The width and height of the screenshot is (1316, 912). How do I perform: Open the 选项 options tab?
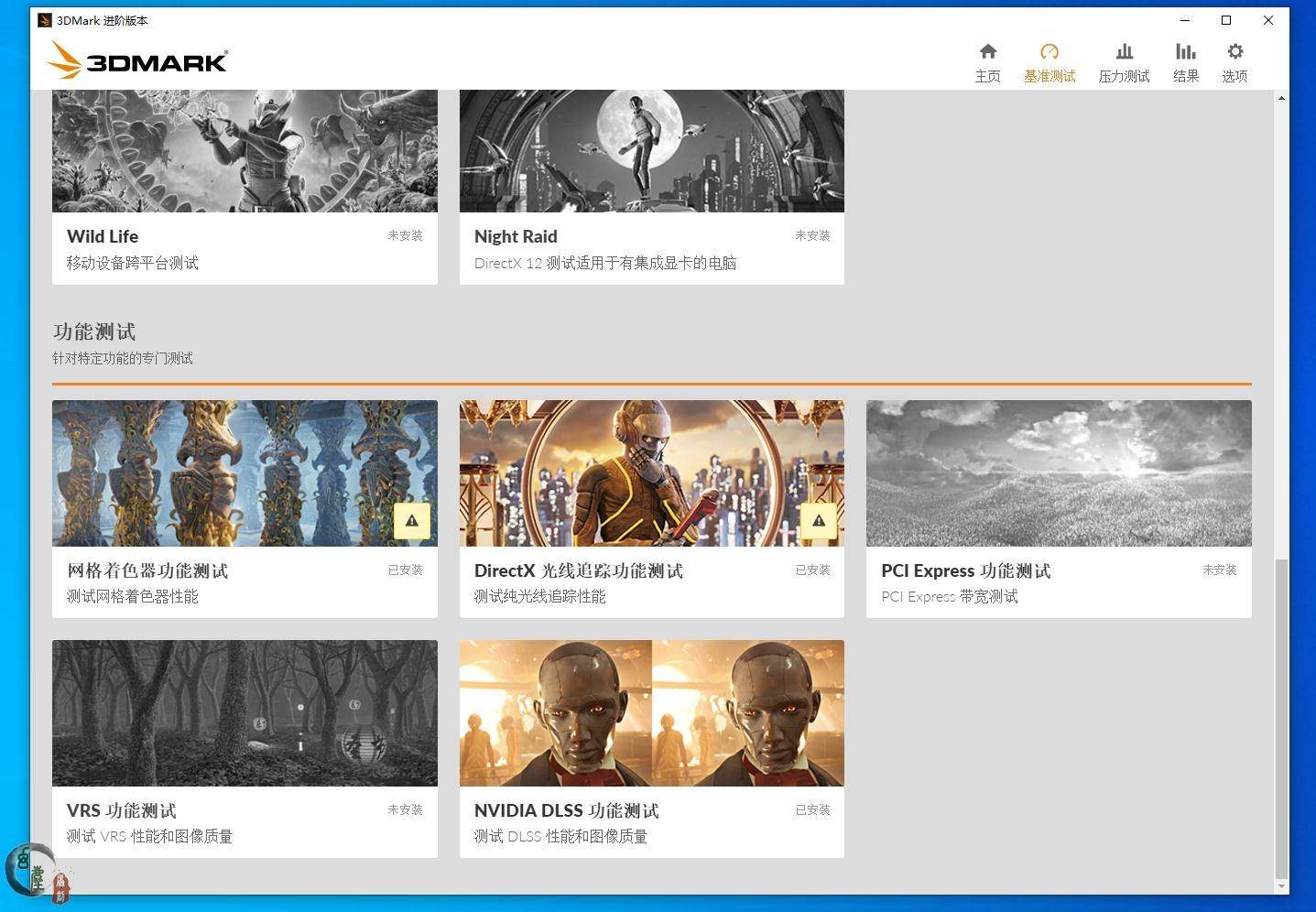1234,63
